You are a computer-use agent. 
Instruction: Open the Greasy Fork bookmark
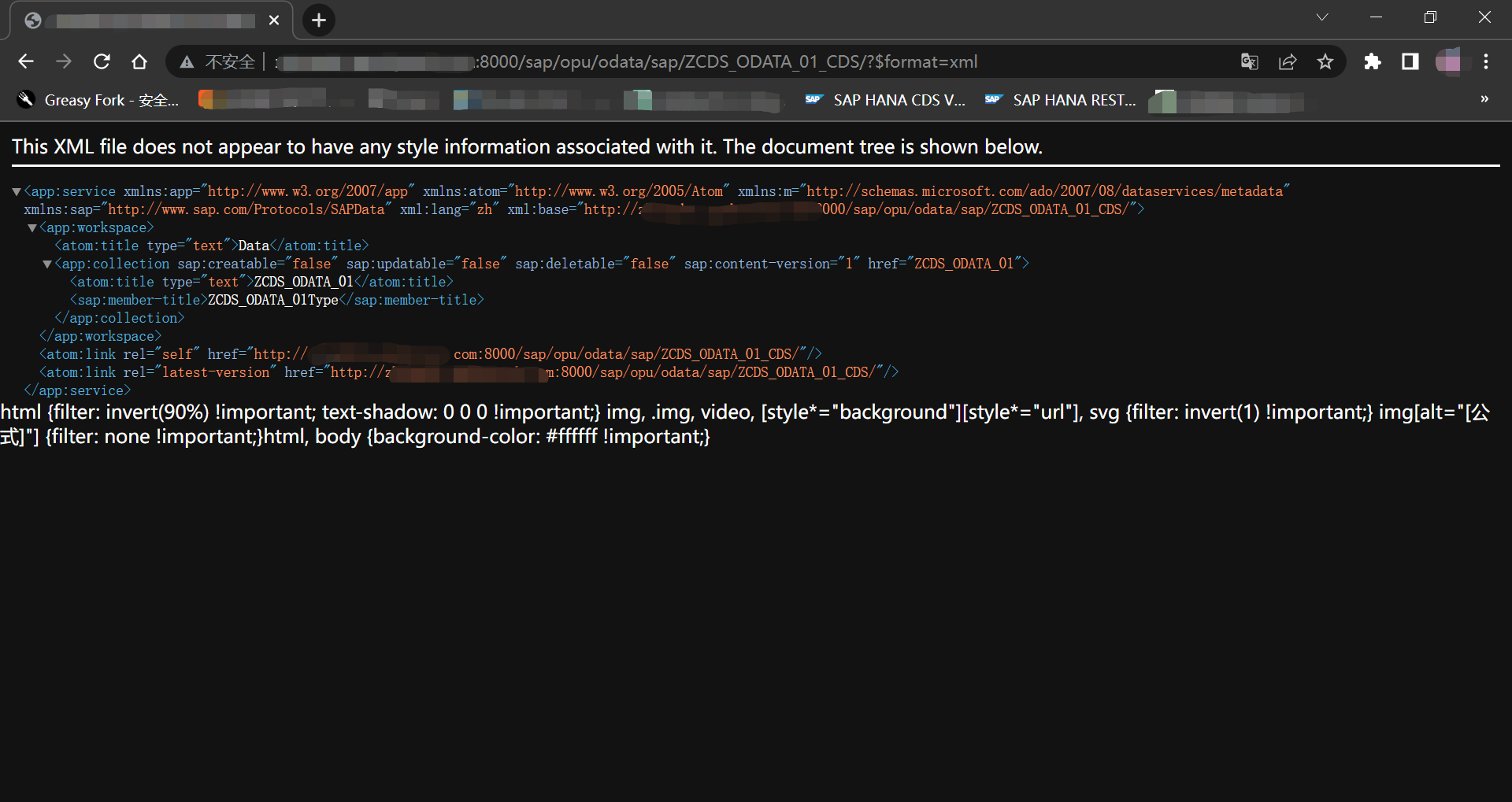pyautogui.click(x=98, y=100)
